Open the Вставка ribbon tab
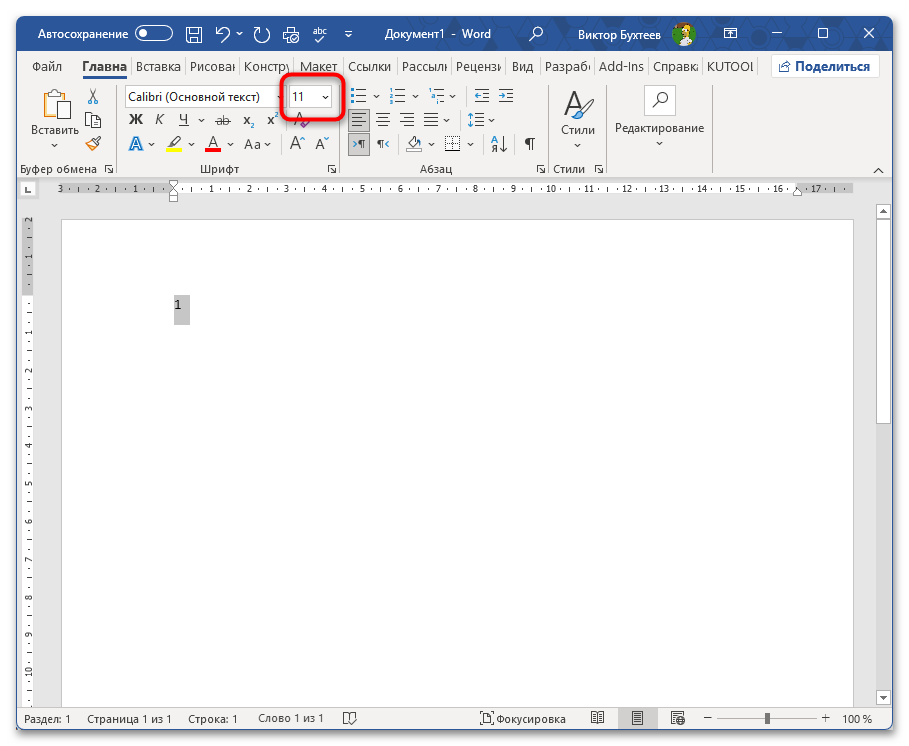The height and width of the screenshot is (746, 909). (158, 67)
